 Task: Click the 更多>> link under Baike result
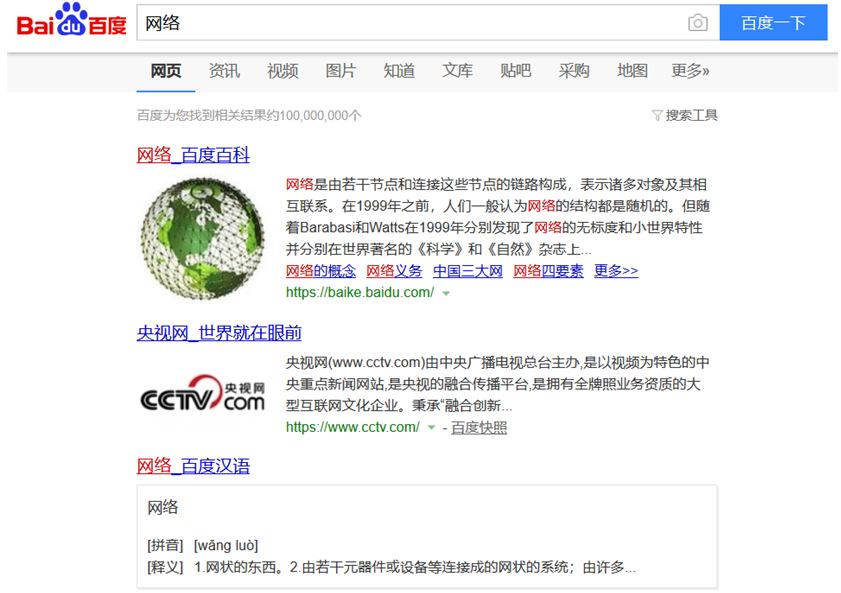(615, 271)
